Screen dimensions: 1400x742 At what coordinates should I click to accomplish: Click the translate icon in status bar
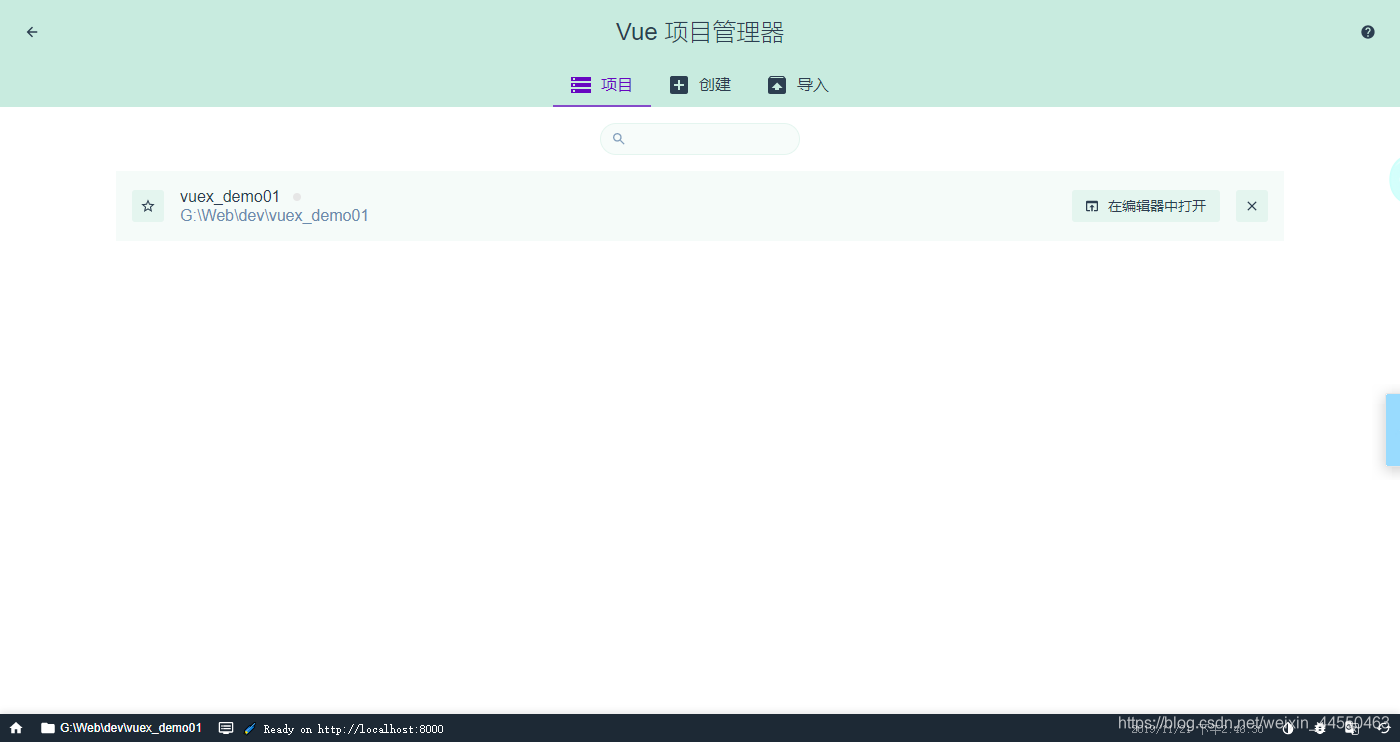[1352, 728]
